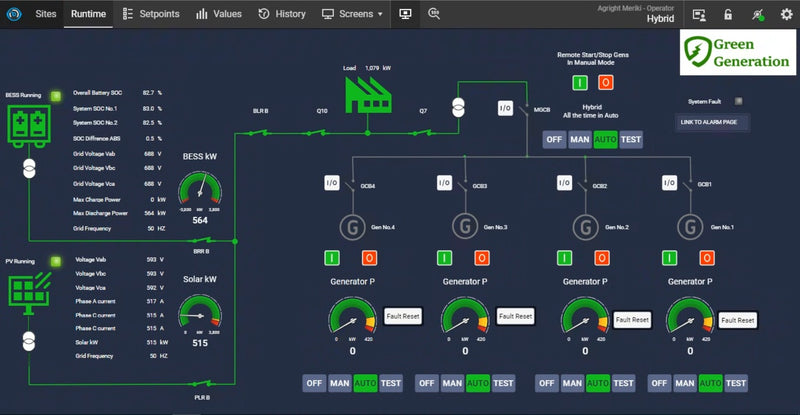The height and width of the screenshot is (415, 800).
Task: Click the BESS kW gauge
Action: point(200,191)
